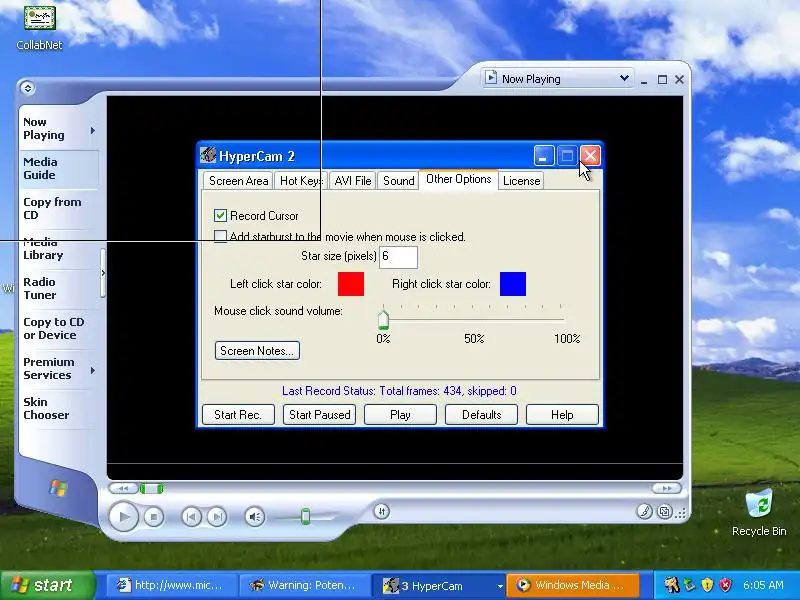This screenshot has height=600, width=800.
Task: Collapse the Media Player taskbar side handle
Action: 103,273
